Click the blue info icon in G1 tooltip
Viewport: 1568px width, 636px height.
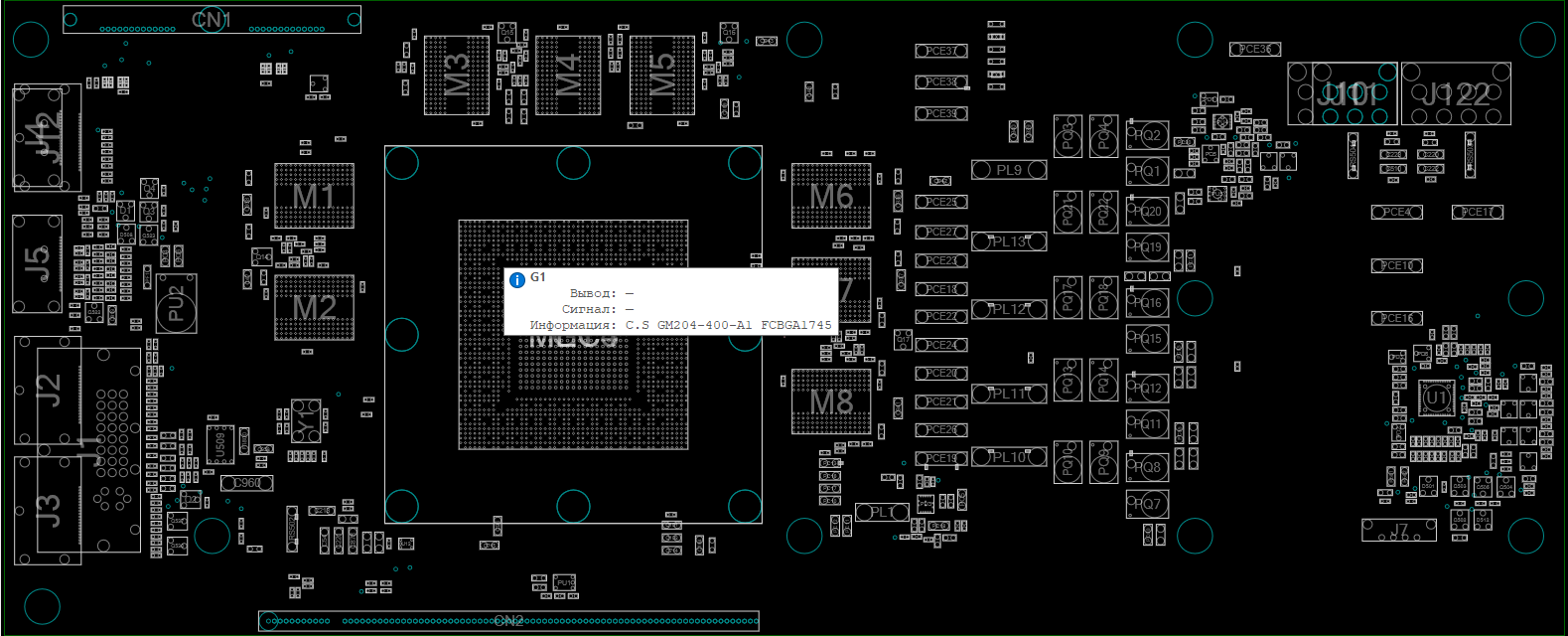[x=517, y=280]
